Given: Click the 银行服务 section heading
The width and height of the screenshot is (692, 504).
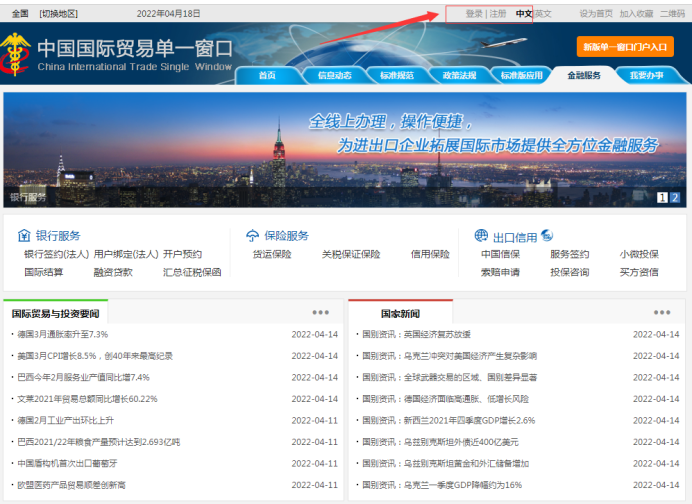Looking at the screenshot, I should [x=58, y=236].
